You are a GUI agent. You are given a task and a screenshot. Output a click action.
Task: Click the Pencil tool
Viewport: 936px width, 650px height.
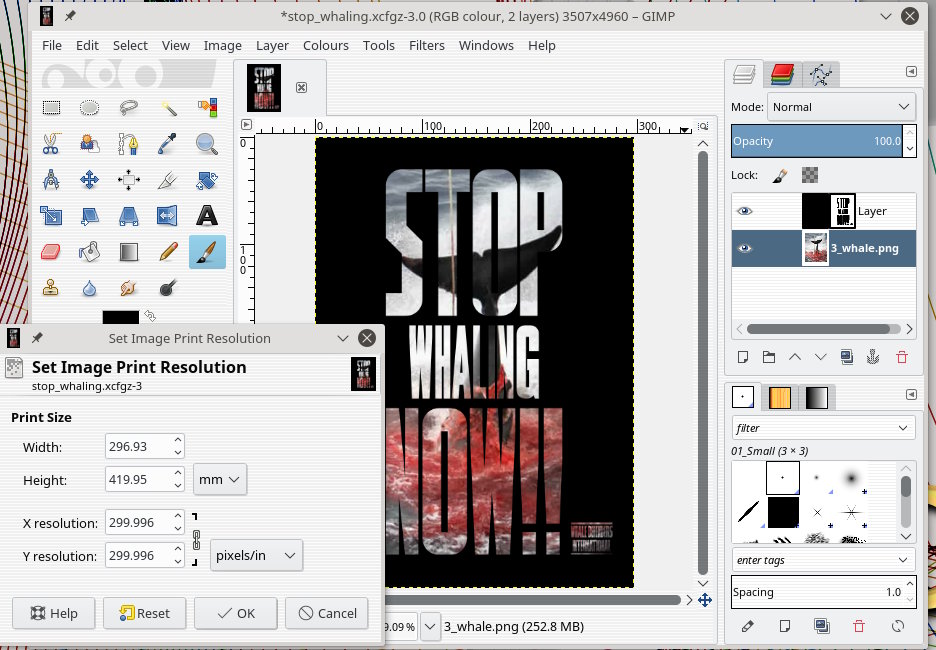coord(168,252)
